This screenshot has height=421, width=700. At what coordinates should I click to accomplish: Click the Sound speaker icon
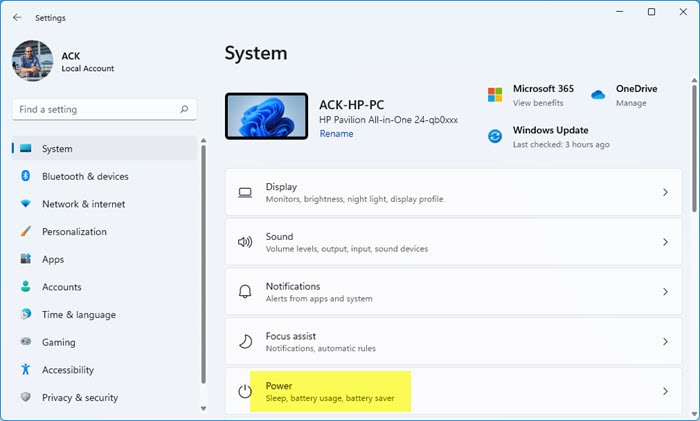[245, 242]
